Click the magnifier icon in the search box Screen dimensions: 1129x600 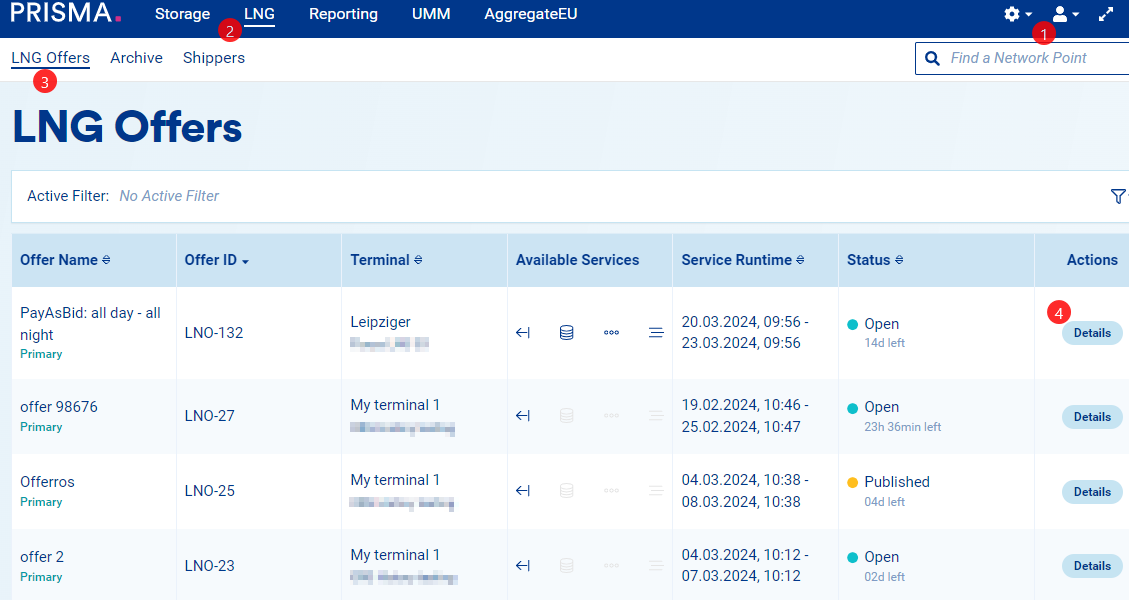tap(933, 58)
